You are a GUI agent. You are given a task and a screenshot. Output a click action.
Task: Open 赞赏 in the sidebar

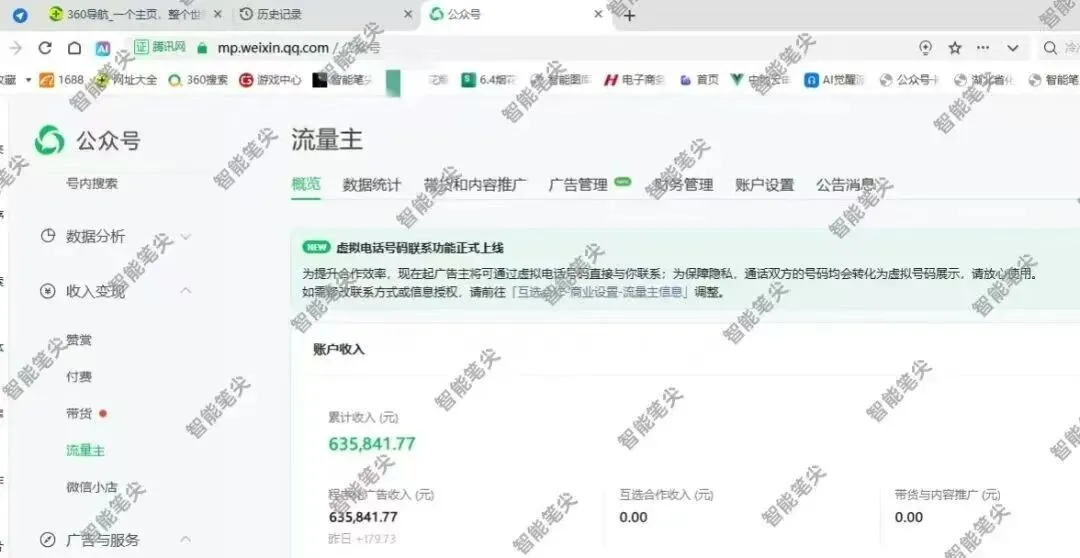tap(79, 340)
